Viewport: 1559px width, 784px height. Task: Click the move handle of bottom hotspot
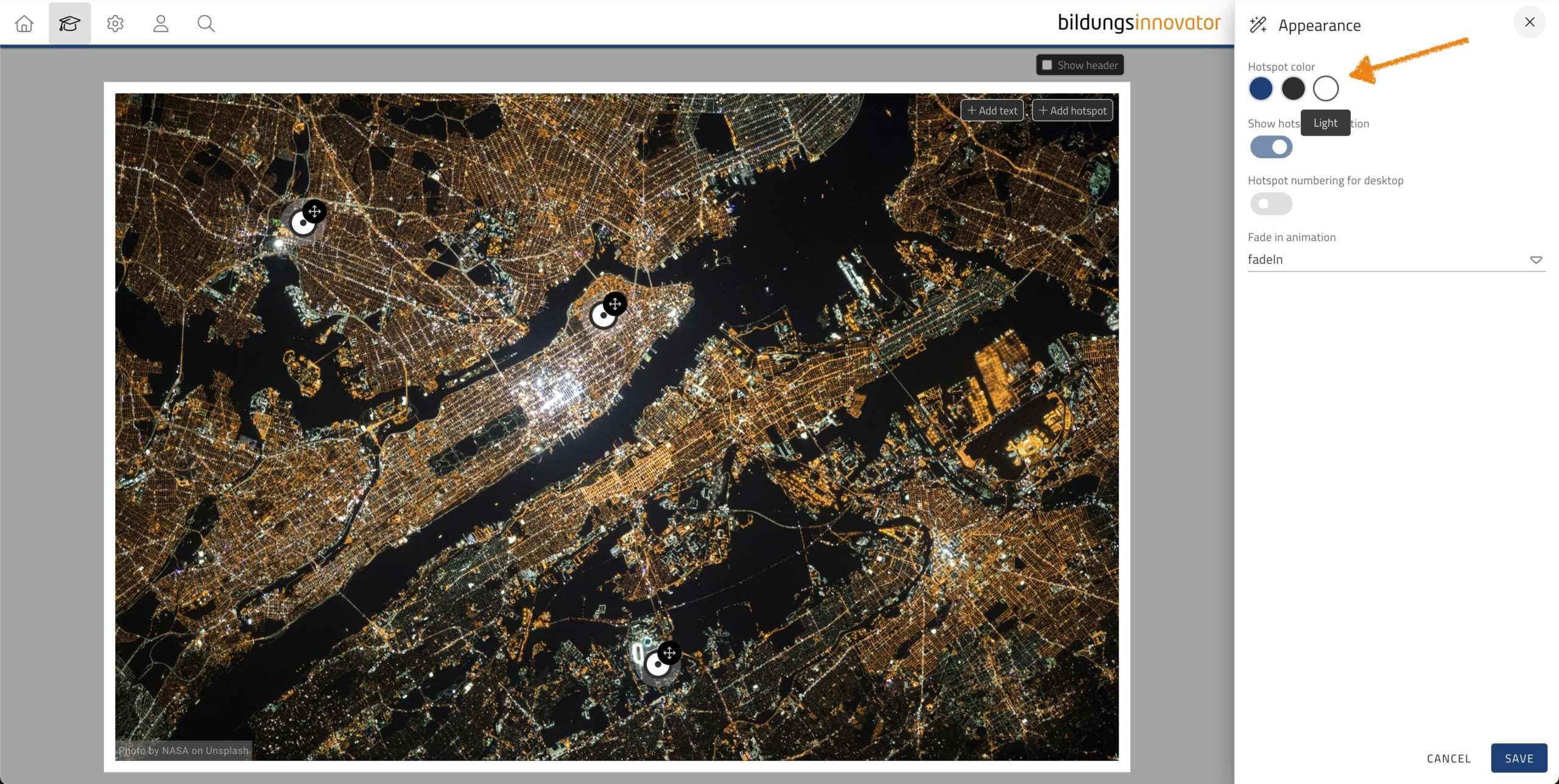669,653
